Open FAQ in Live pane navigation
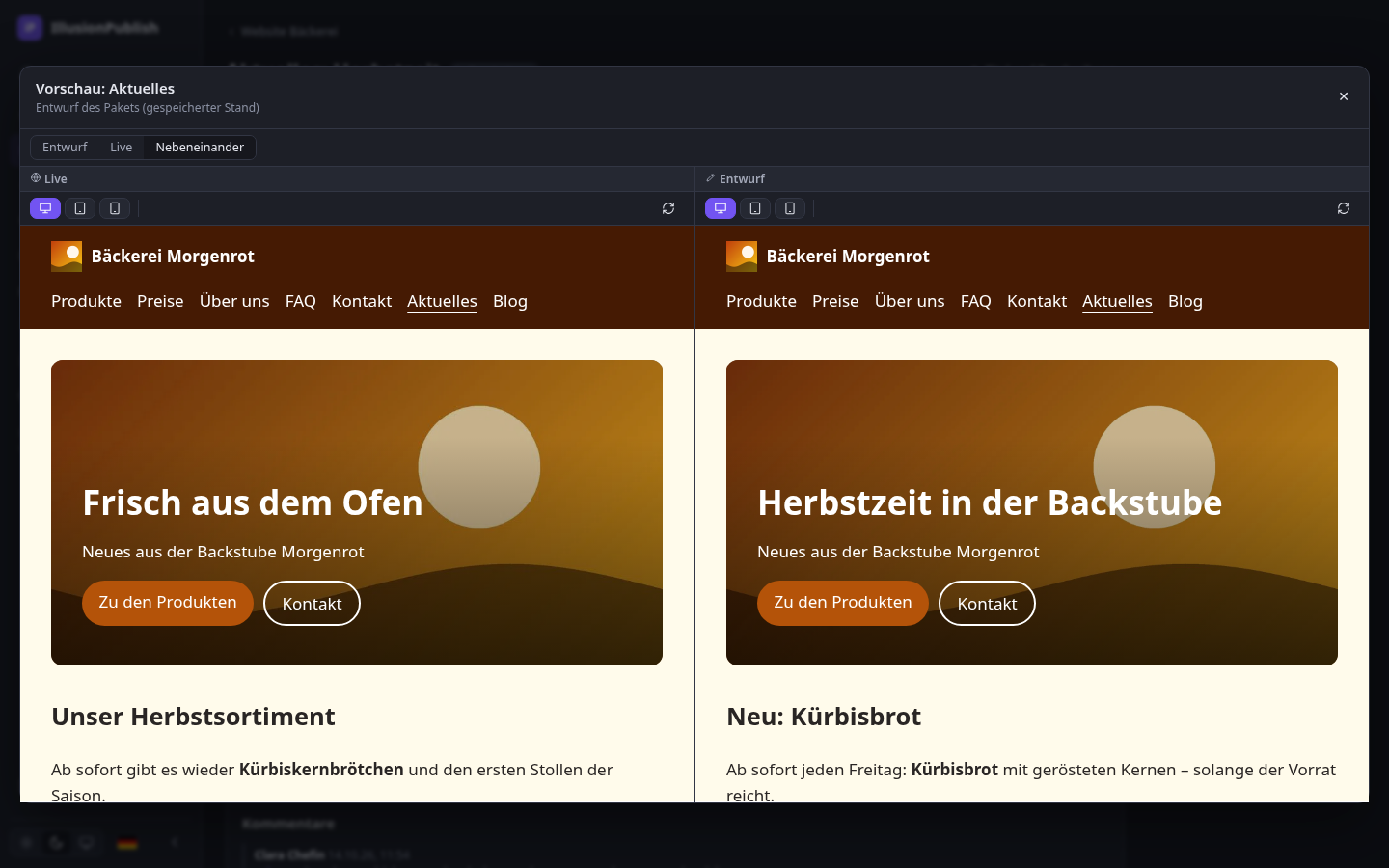This screenshot has width=1389, height=868. pos(301,301)
